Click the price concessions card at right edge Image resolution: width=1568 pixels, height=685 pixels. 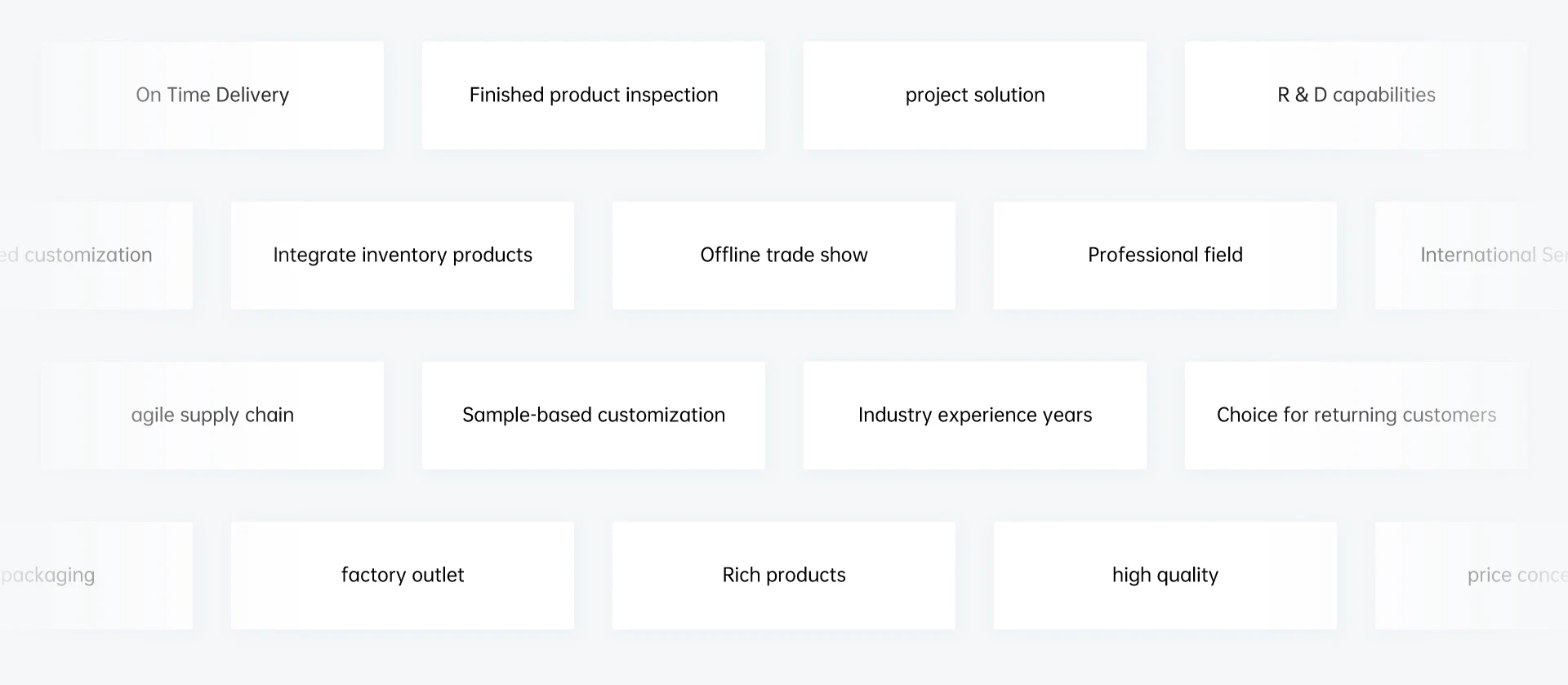click(1472, 576)
